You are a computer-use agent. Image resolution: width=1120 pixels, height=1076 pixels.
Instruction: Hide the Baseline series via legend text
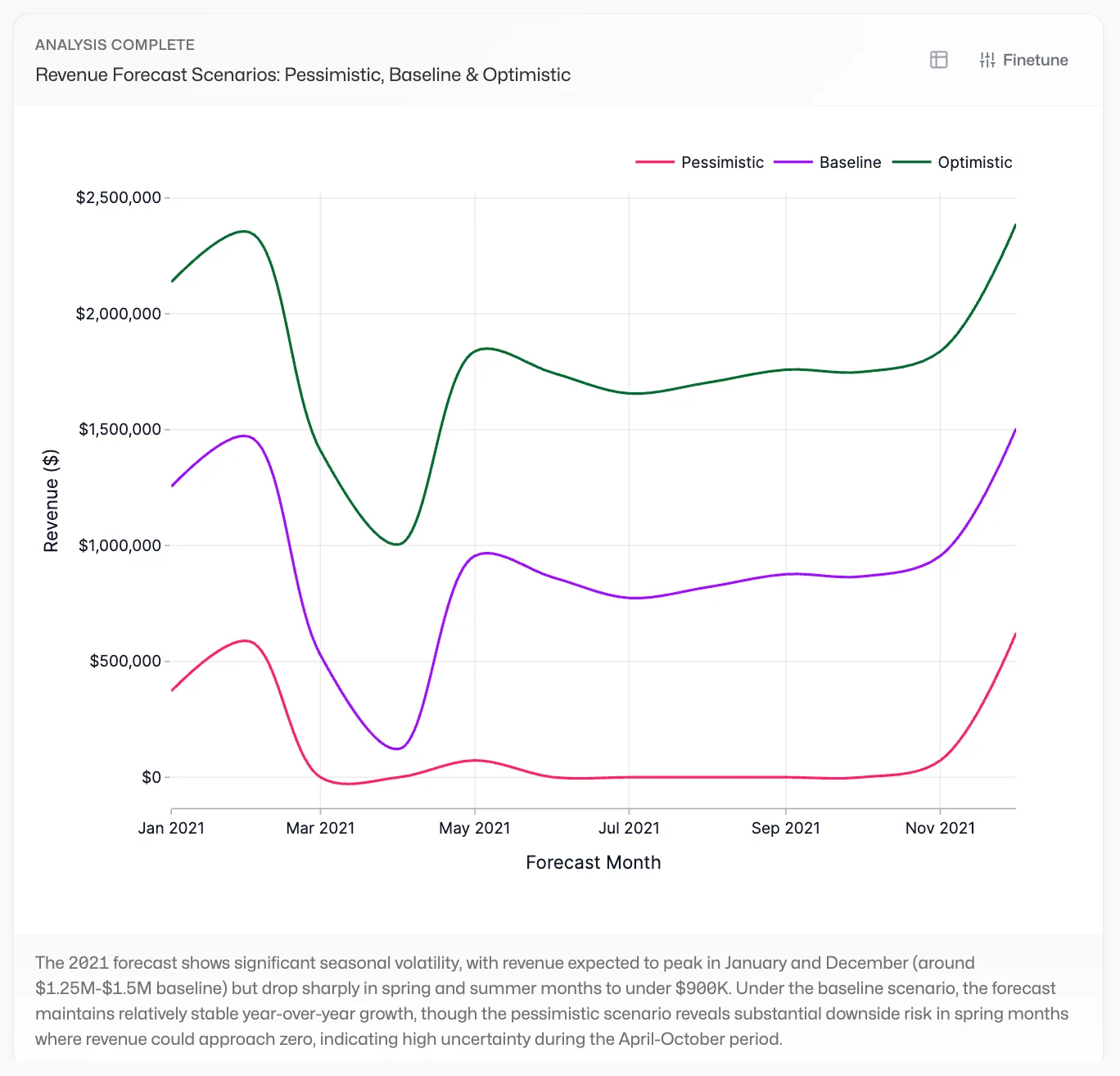click(850, 162)
